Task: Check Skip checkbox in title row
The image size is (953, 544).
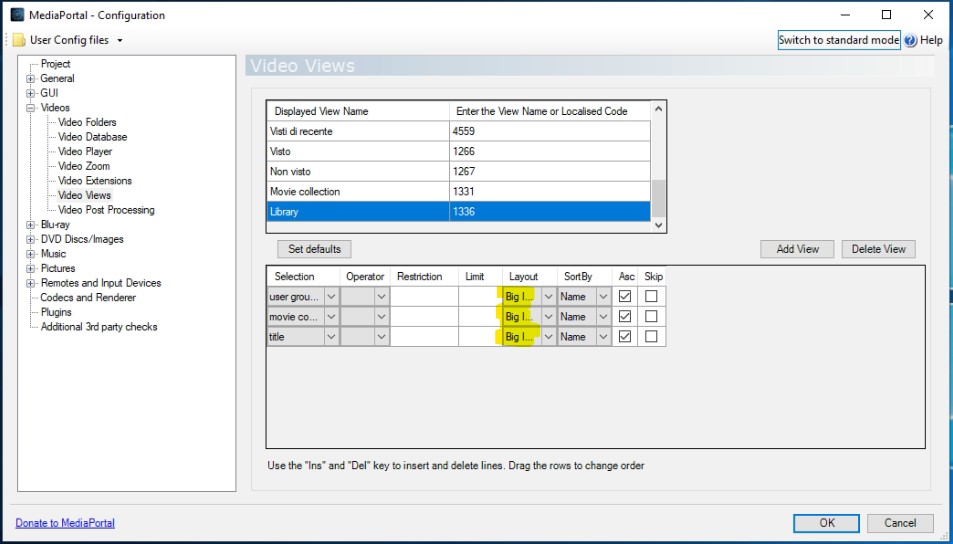Action: [651, 337]
